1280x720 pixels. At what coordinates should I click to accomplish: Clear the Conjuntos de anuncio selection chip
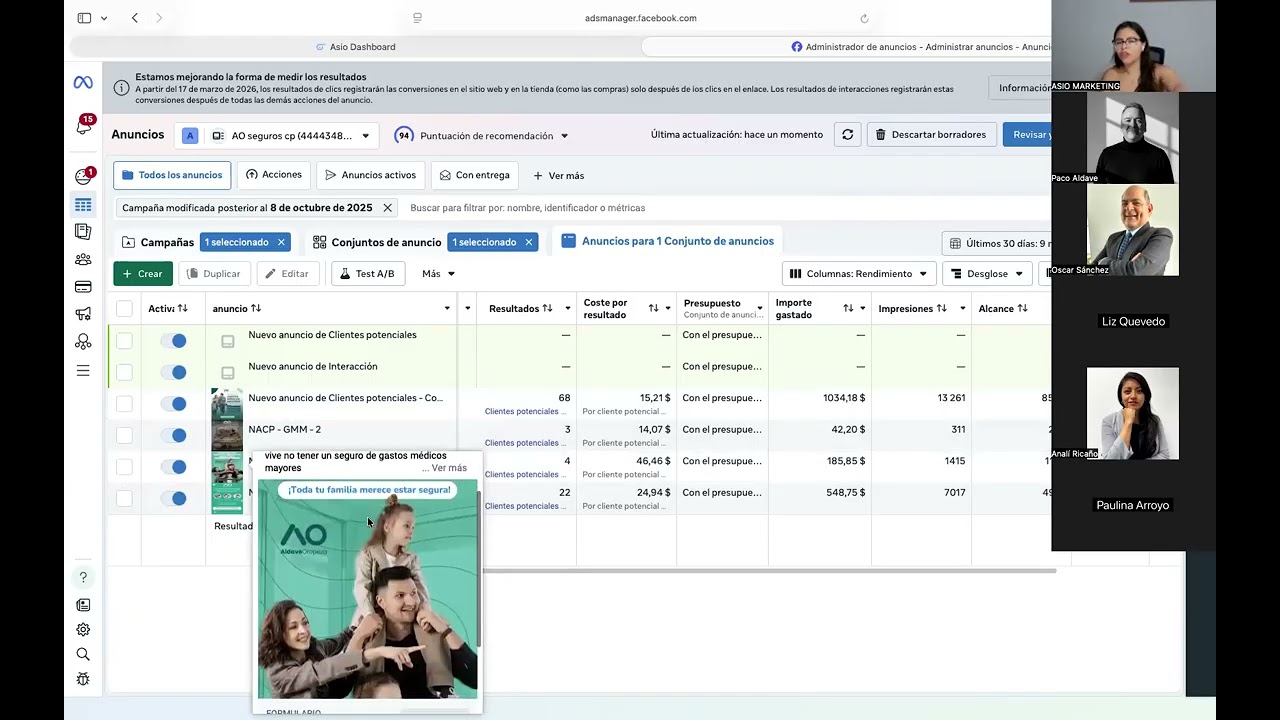(529, 242)
